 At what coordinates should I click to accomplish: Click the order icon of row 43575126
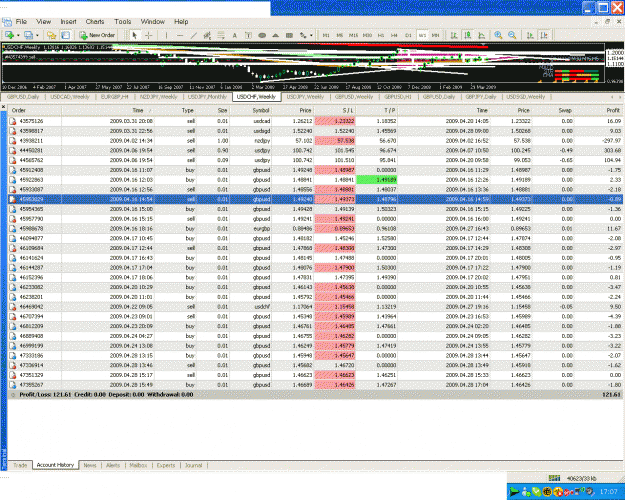click(13, 121)
